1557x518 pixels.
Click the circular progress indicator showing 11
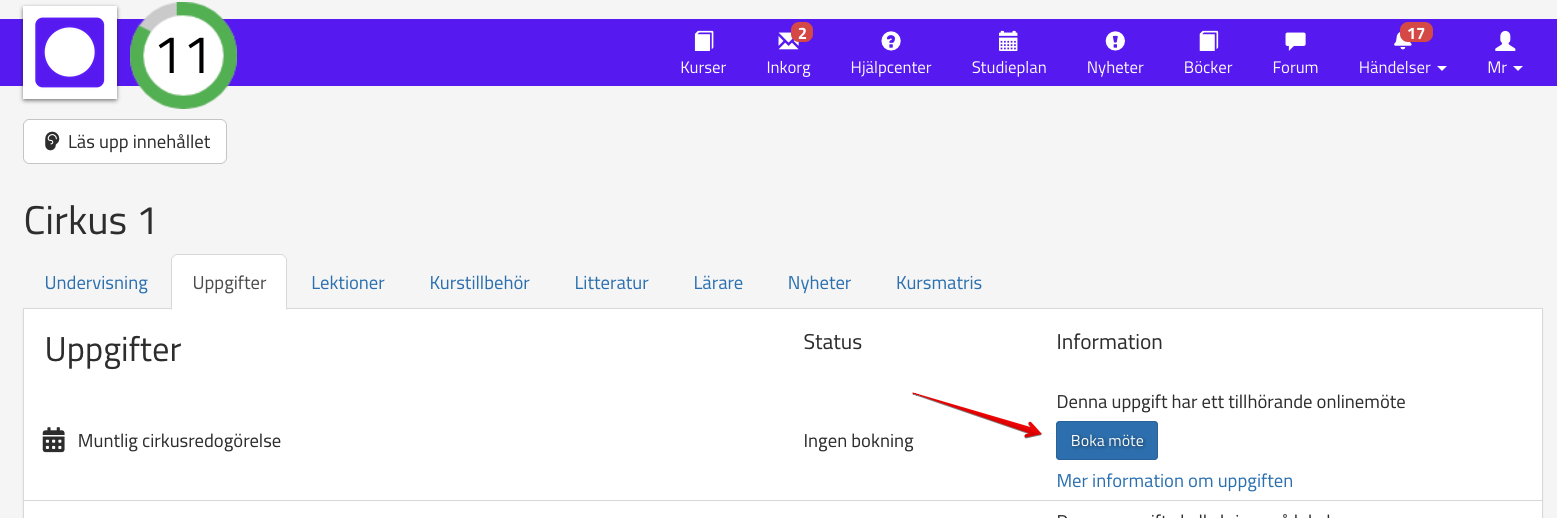coord(183,55)
